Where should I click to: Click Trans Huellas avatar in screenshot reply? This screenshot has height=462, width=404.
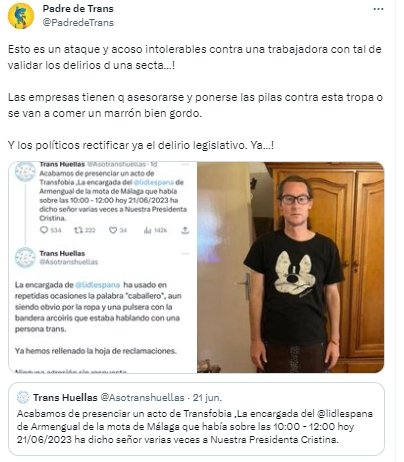(25, 257)
